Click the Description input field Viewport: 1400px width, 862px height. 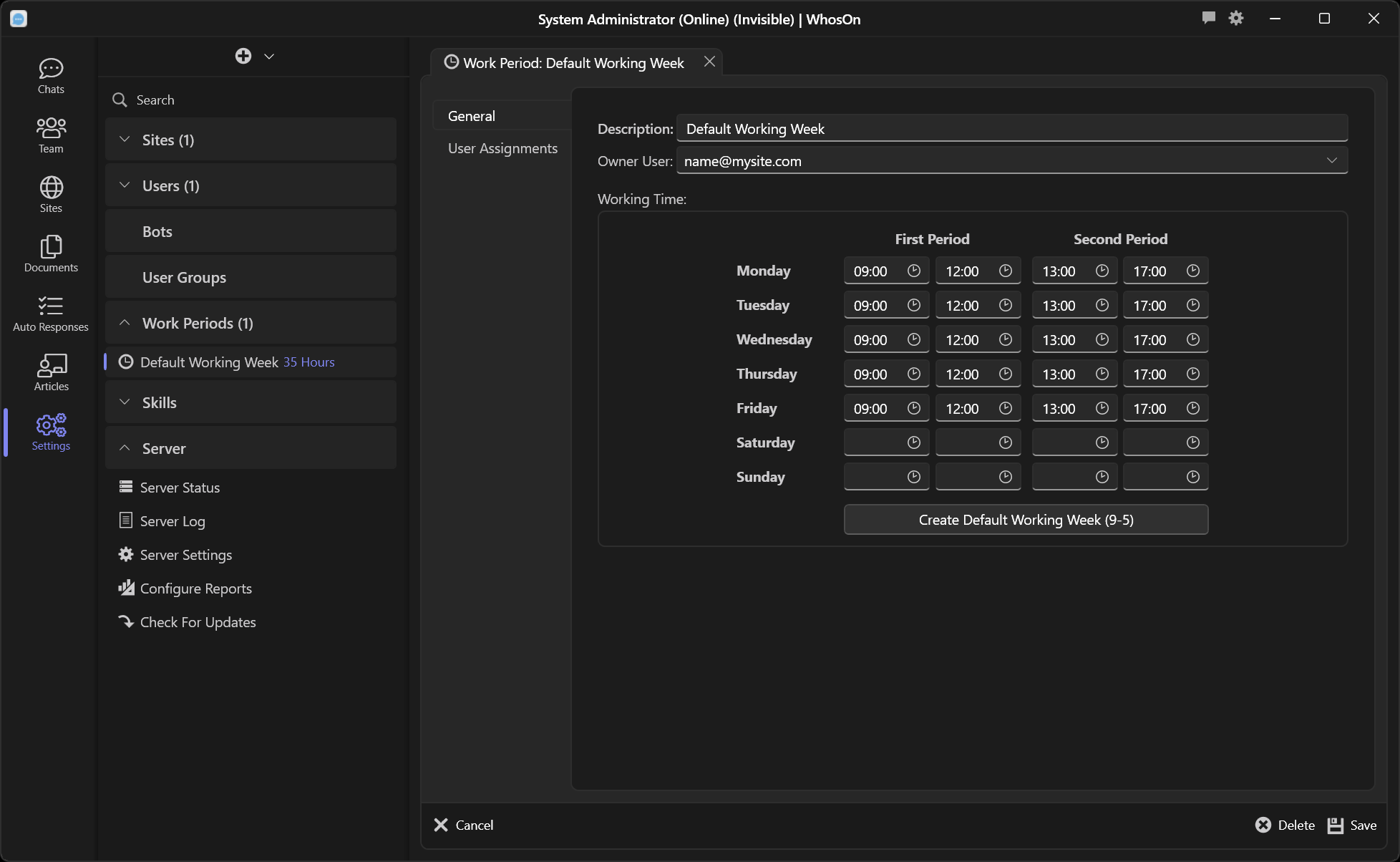1012,129
